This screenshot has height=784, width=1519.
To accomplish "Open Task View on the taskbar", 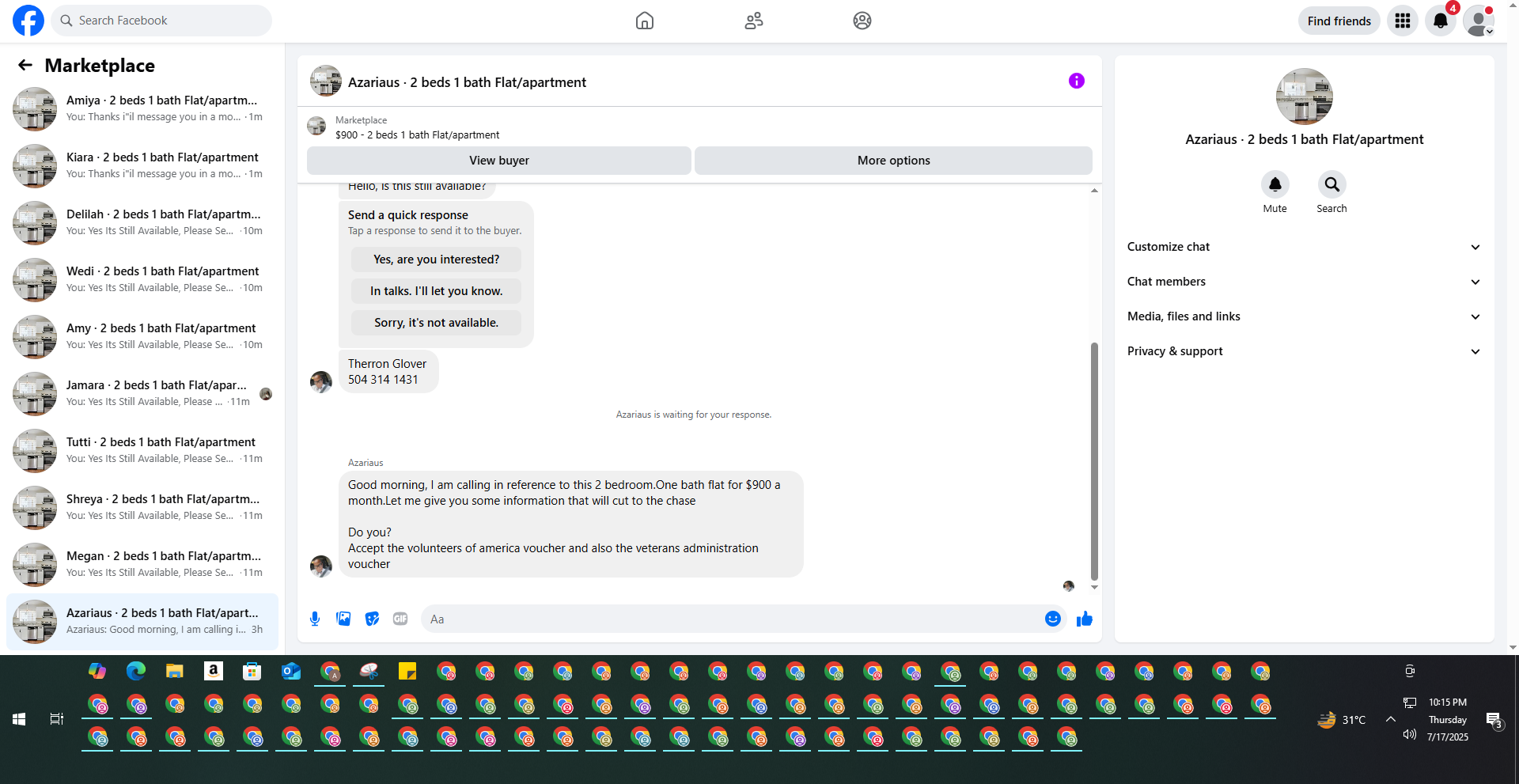I will pyautogui.click(x=57, y=719).
